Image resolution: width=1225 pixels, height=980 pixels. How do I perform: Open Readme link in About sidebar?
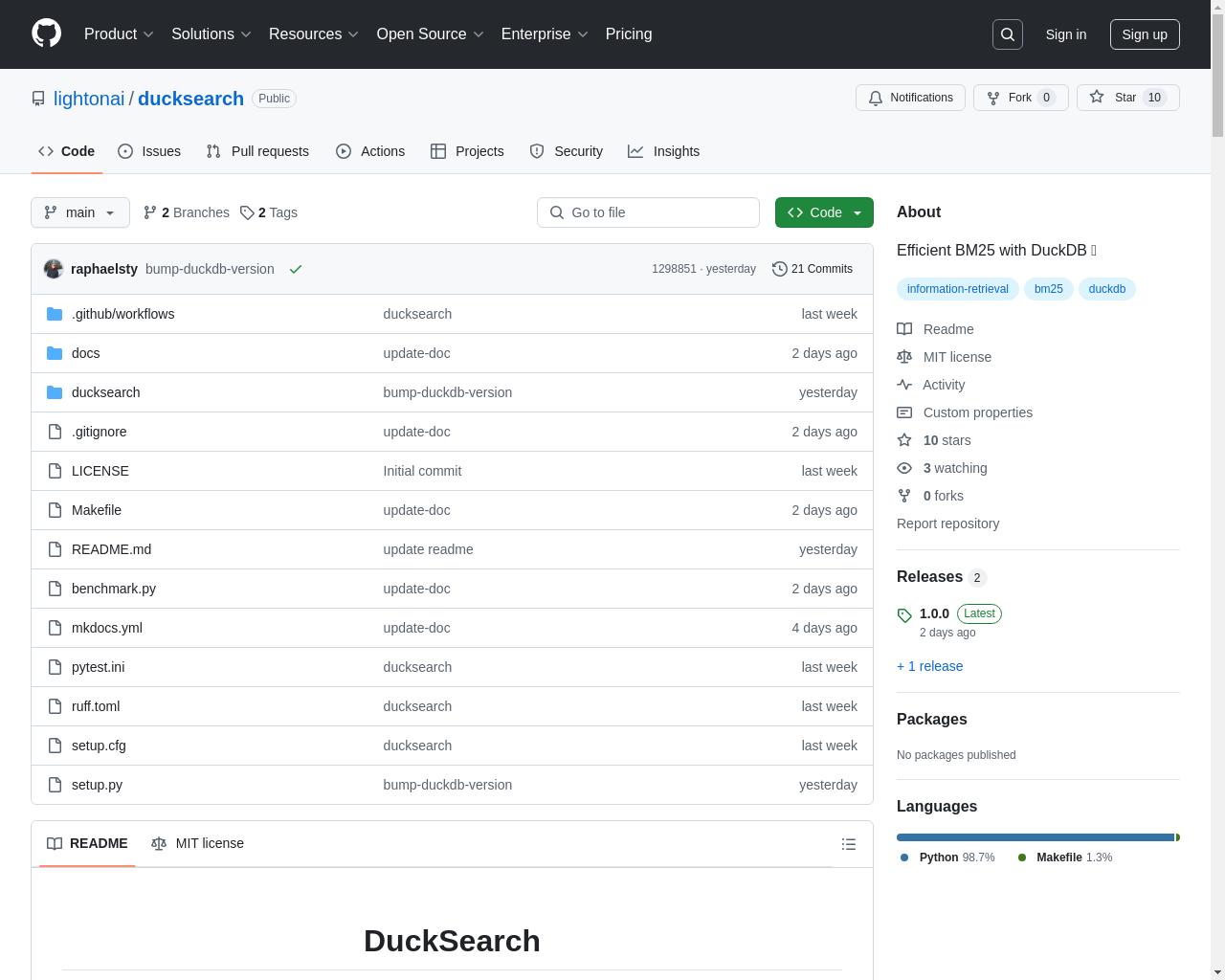(x=935, y=329)
